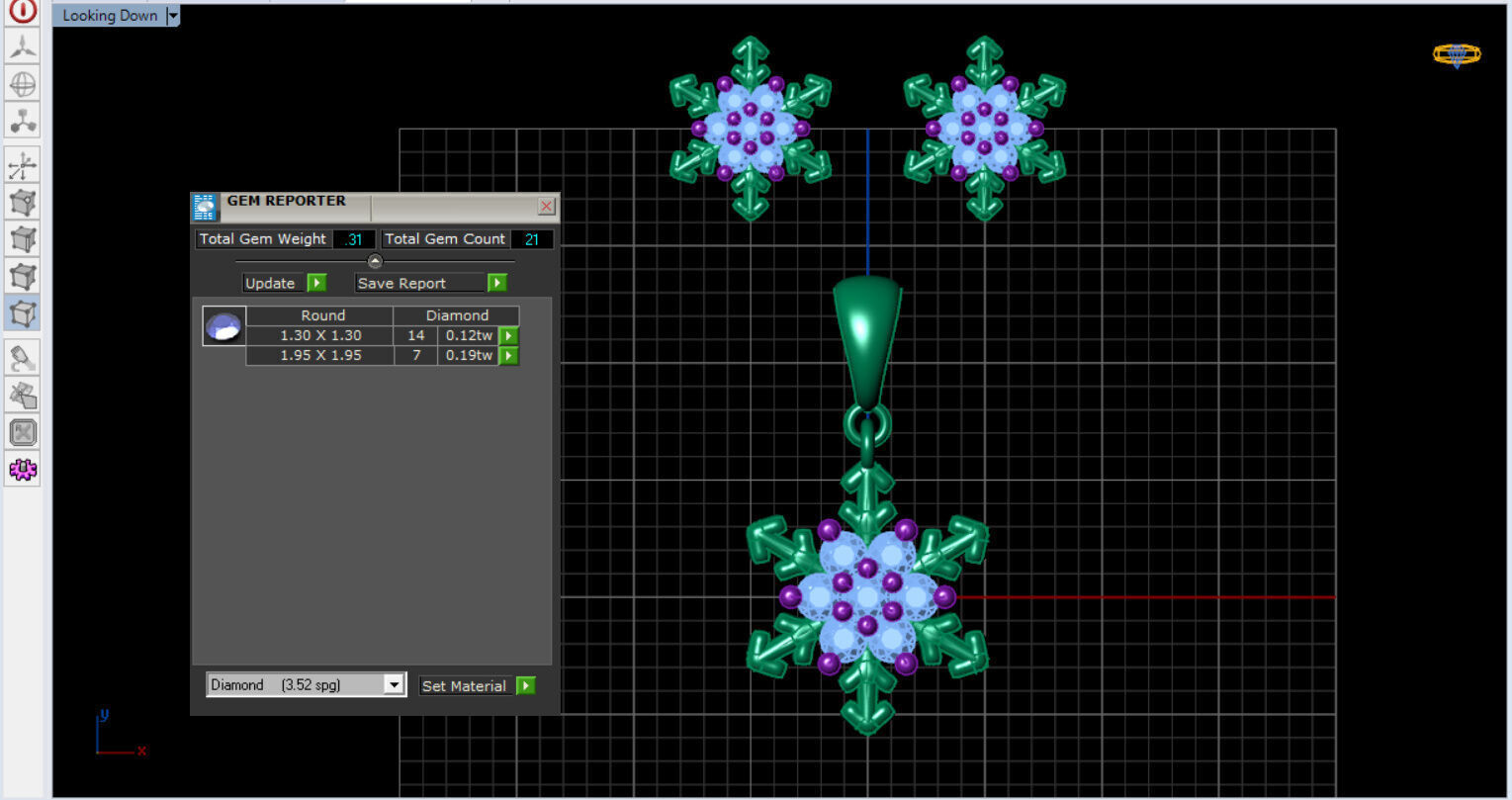1512x800 pixels.
Task: Click the count cell showing 7
Action: click(415, 355)
